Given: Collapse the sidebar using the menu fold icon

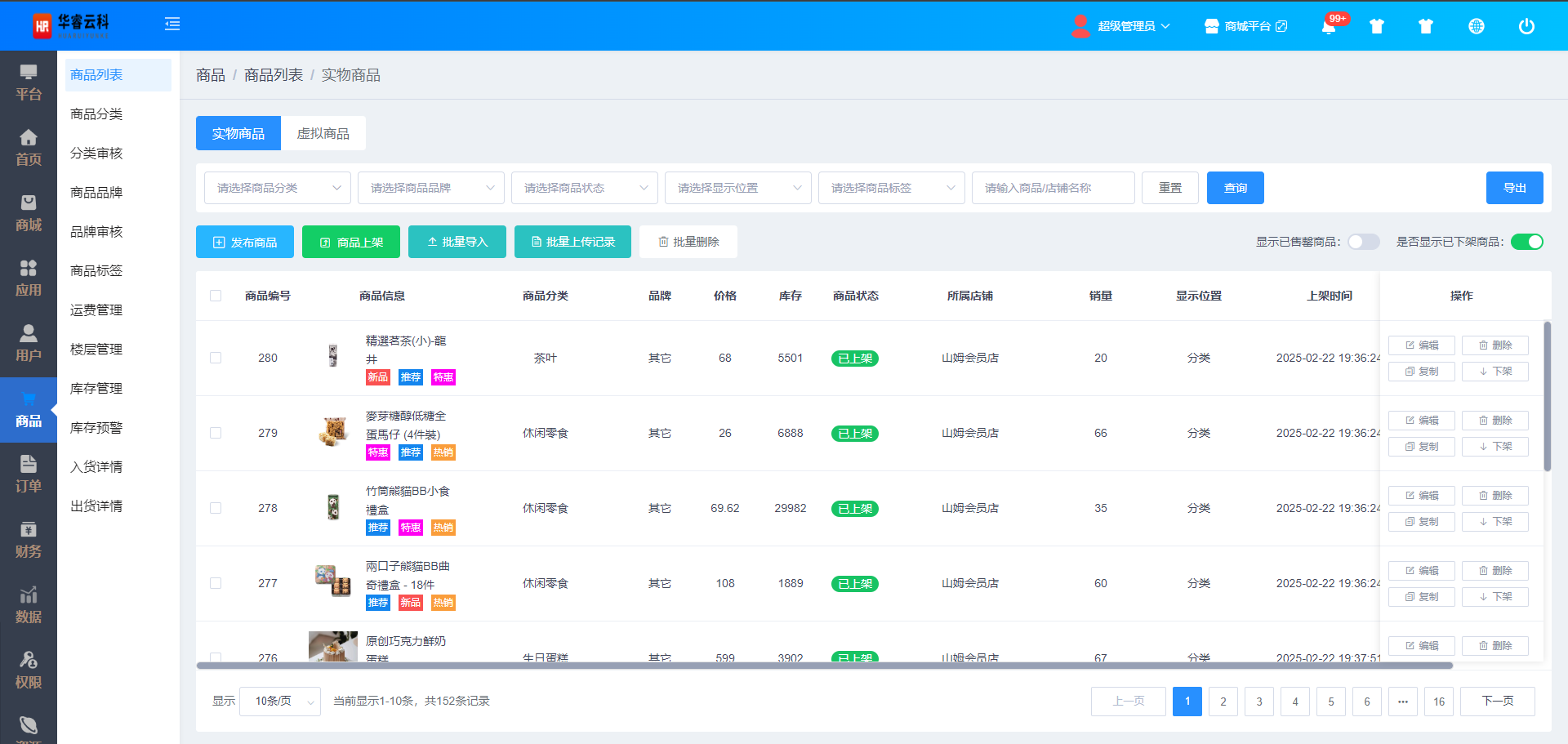Looking at the screenshot, I should [172, 25].
